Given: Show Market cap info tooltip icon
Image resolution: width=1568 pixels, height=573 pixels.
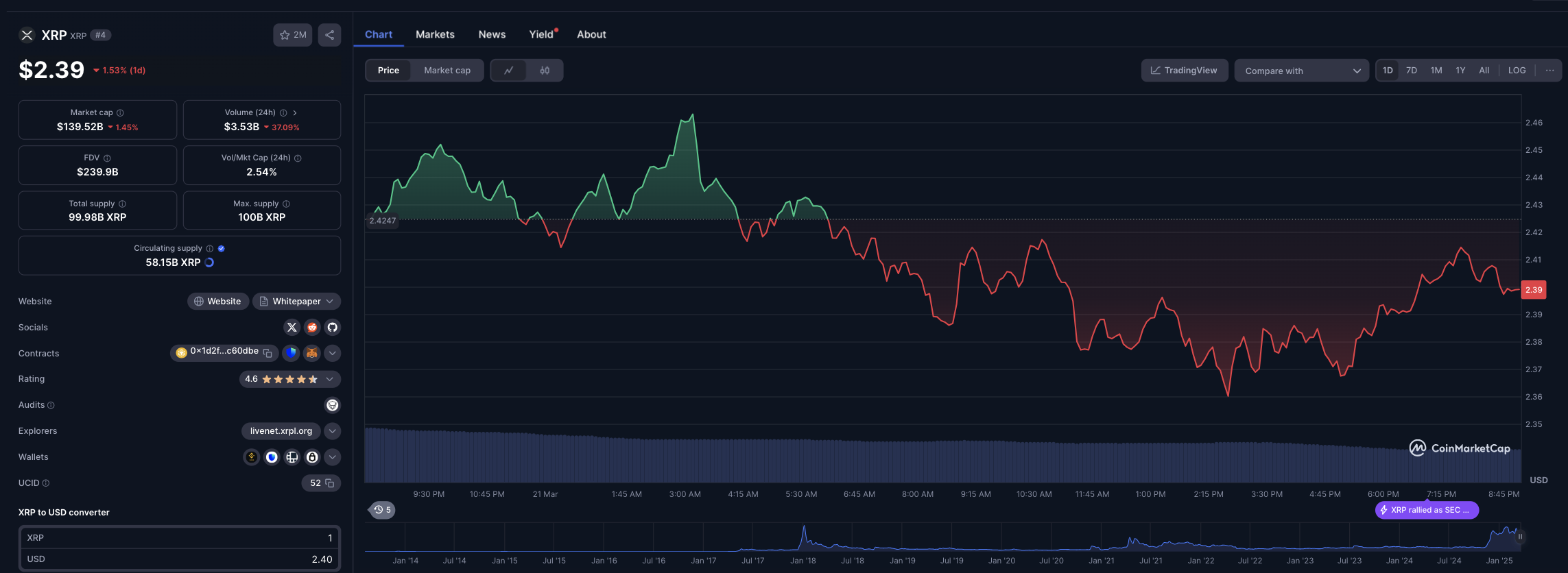Looking at the screenshot, I should 120,112.
